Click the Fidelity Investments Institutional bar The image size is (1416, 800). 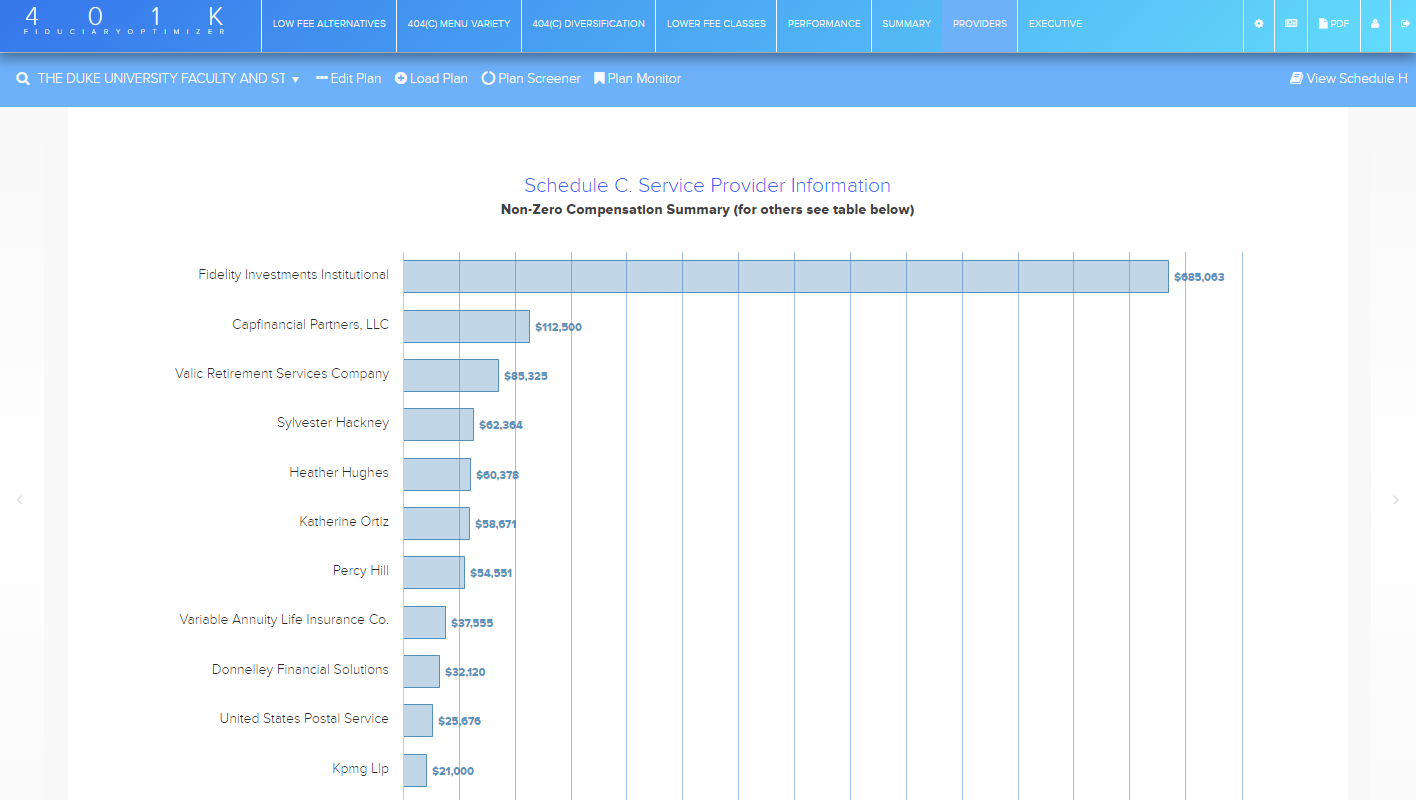785,277
